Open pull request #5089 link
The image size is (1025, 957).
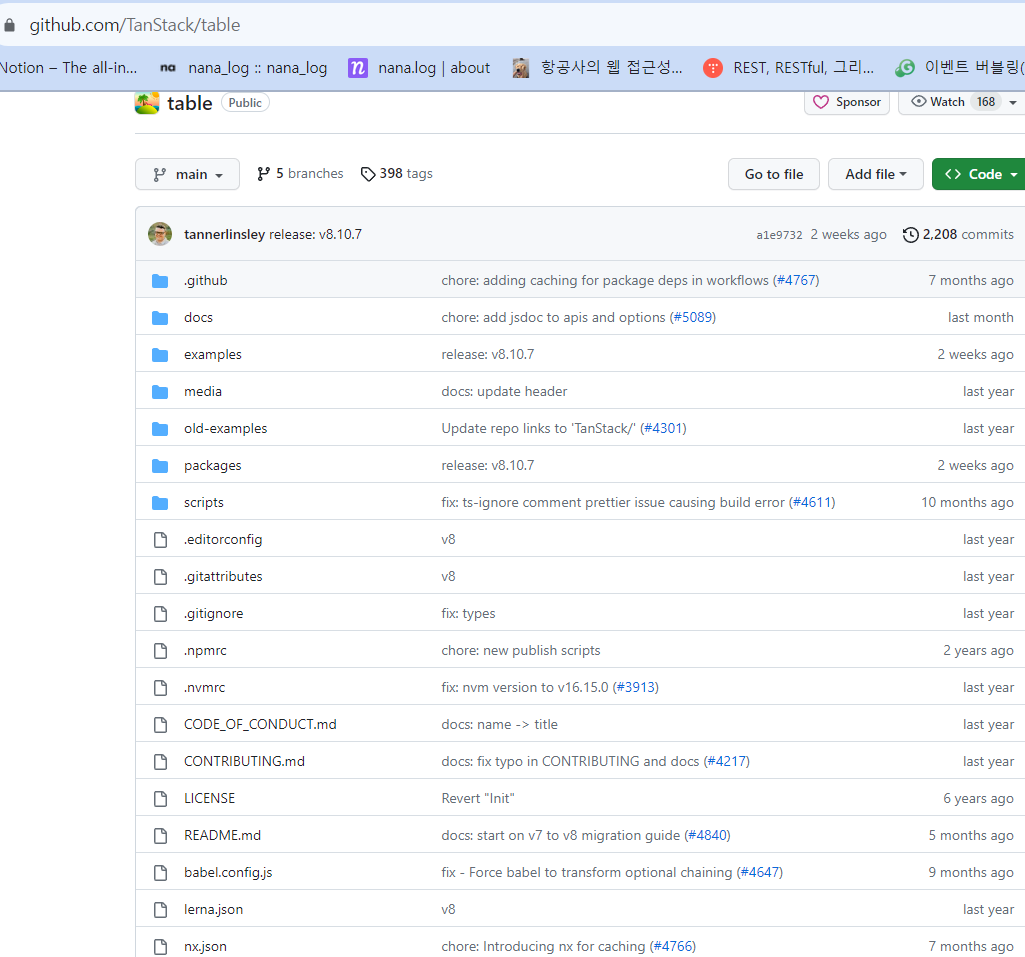(x=693, y=318)
